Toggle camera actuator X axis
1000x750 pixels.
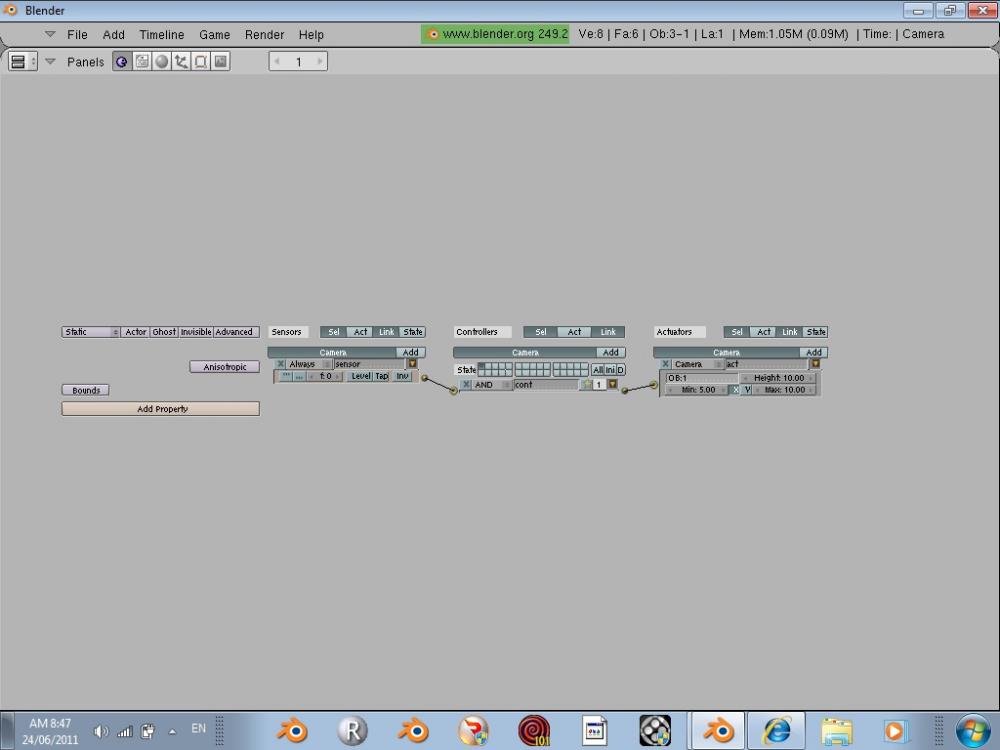tap(735, 390)
